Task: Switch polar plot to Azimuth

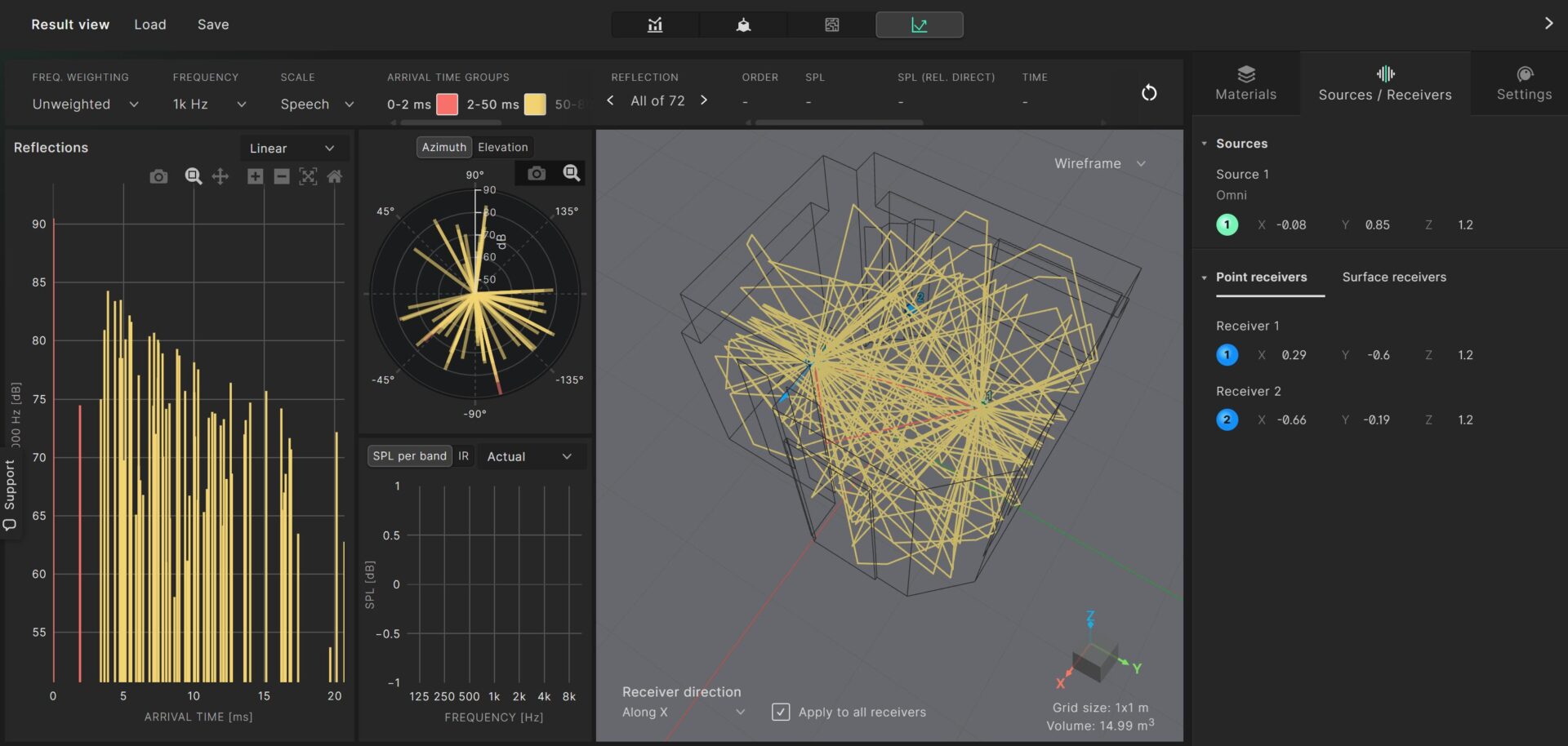Action: [444, 147]
